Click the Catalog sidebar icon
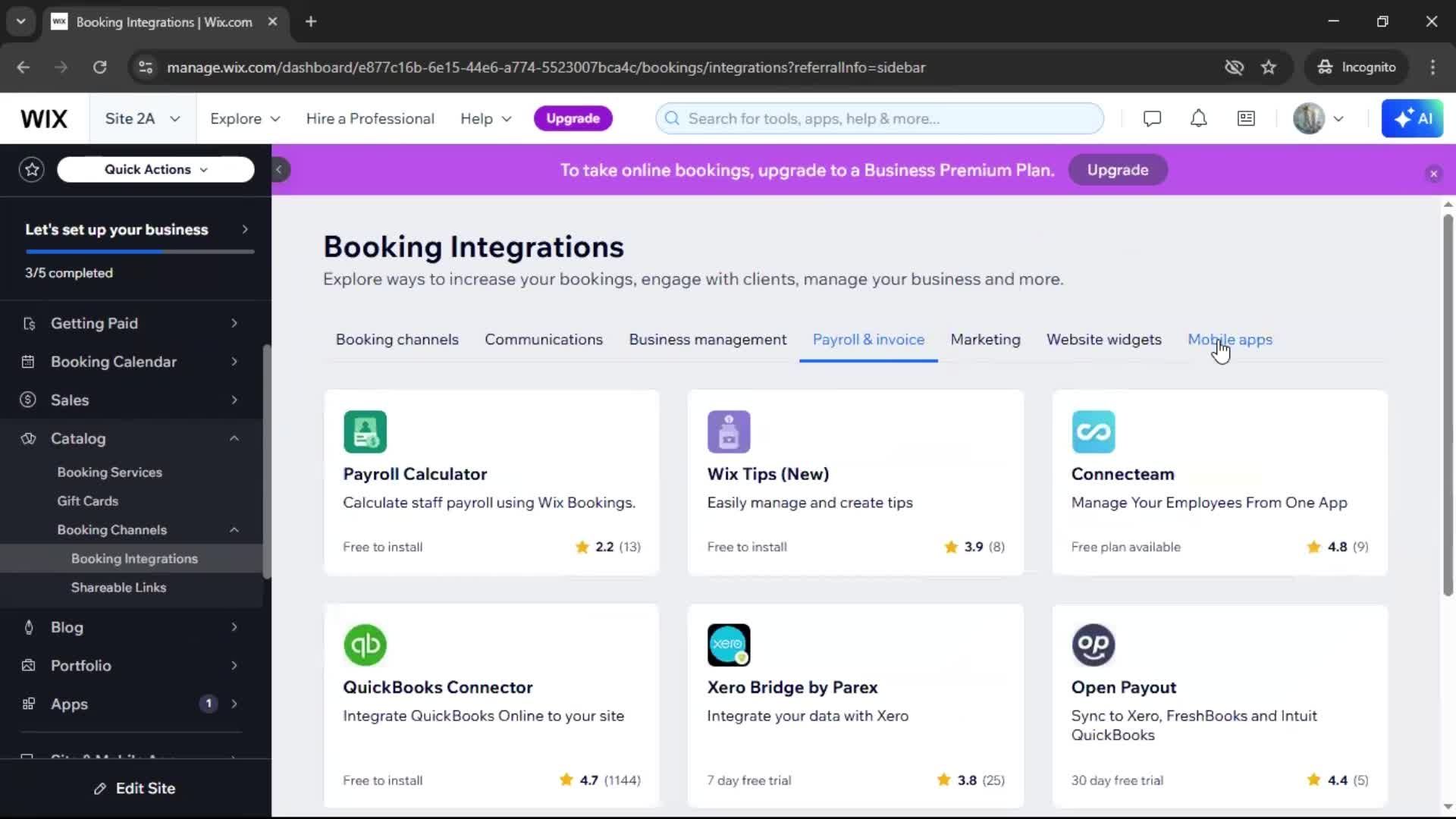 29,438
